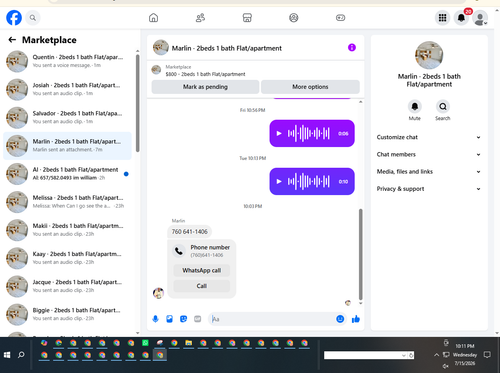Open the Friends icon in top navigation

[200, 18]
